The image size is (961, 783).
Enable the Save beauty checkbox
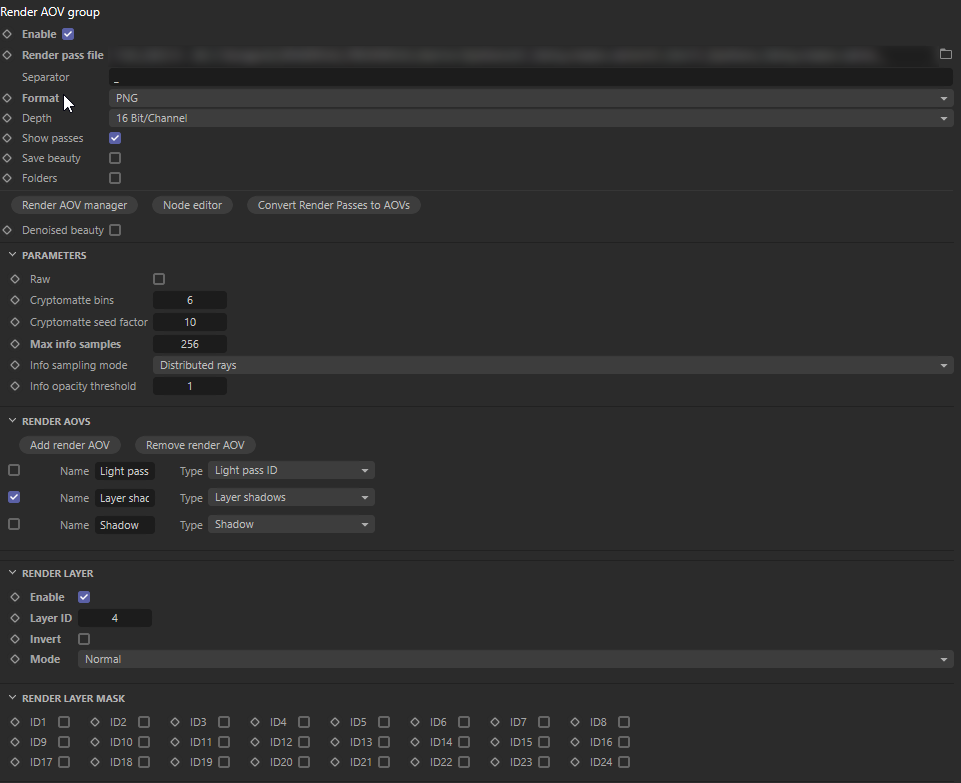(x=115, y=158)
